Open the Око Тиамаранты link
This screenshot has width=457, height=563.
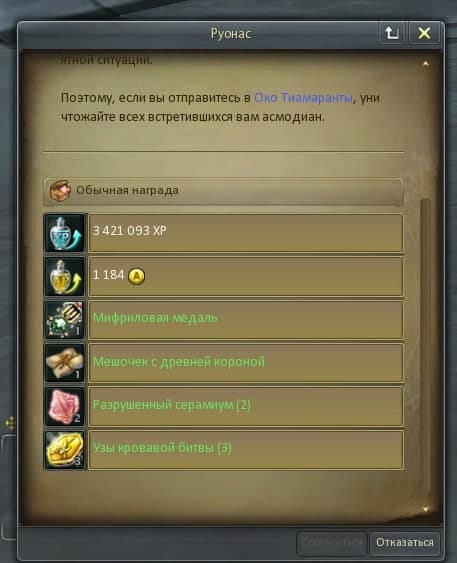pos(303,98)
